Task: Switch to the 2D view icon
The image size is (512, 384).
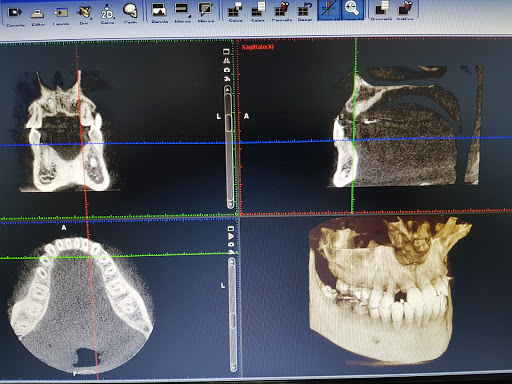Action: pyautogui.click(x=107, y=12)
